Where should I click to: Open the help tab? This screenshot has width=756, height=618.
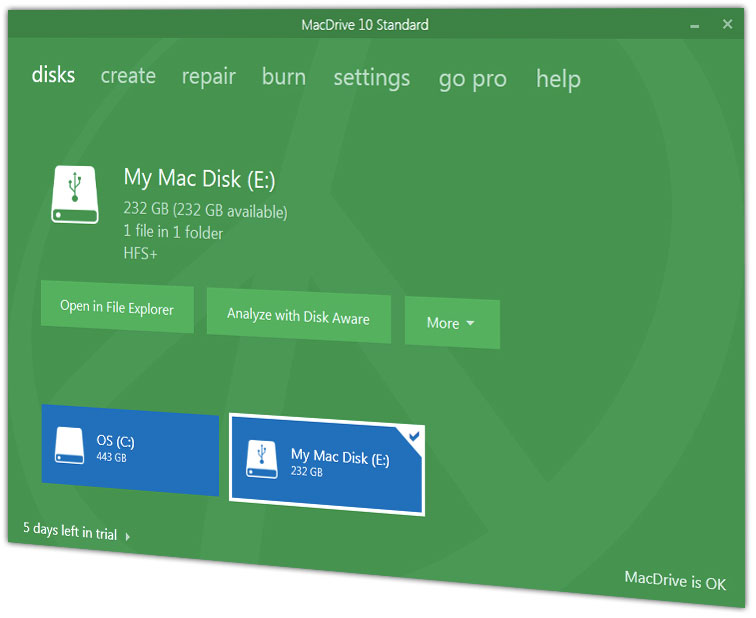click(x=558, y=79)
